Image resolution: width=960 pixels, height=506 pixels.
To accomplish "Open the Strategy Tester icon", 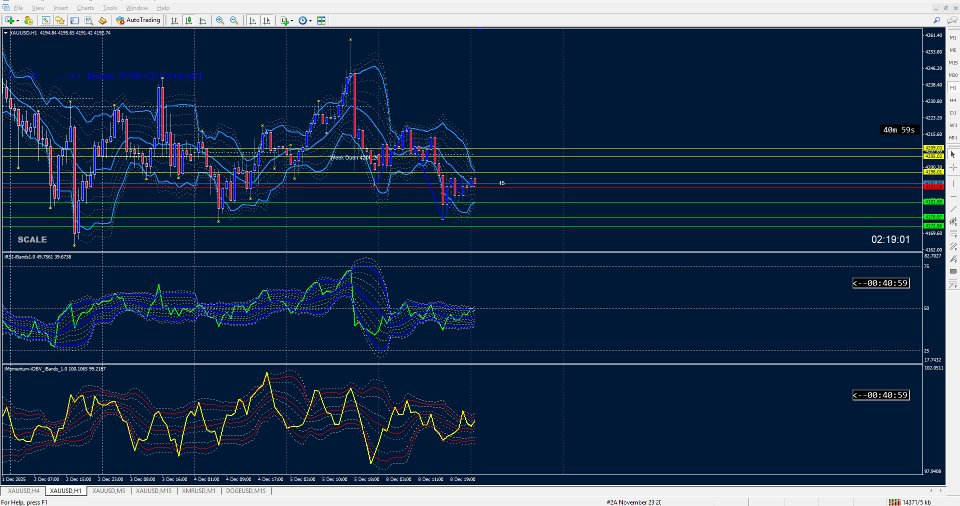I will coord(89,20).
